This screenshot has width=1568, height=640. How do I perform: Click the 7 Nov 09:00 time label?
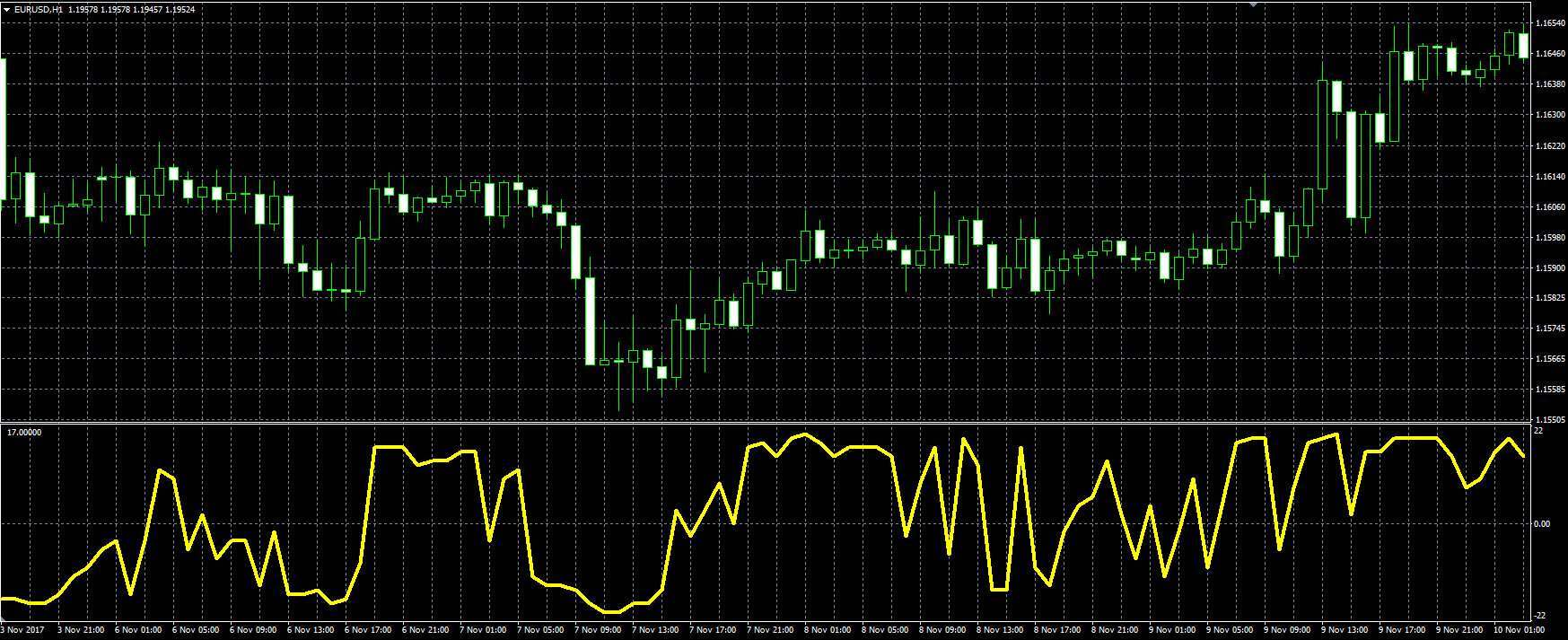(598, 630)
